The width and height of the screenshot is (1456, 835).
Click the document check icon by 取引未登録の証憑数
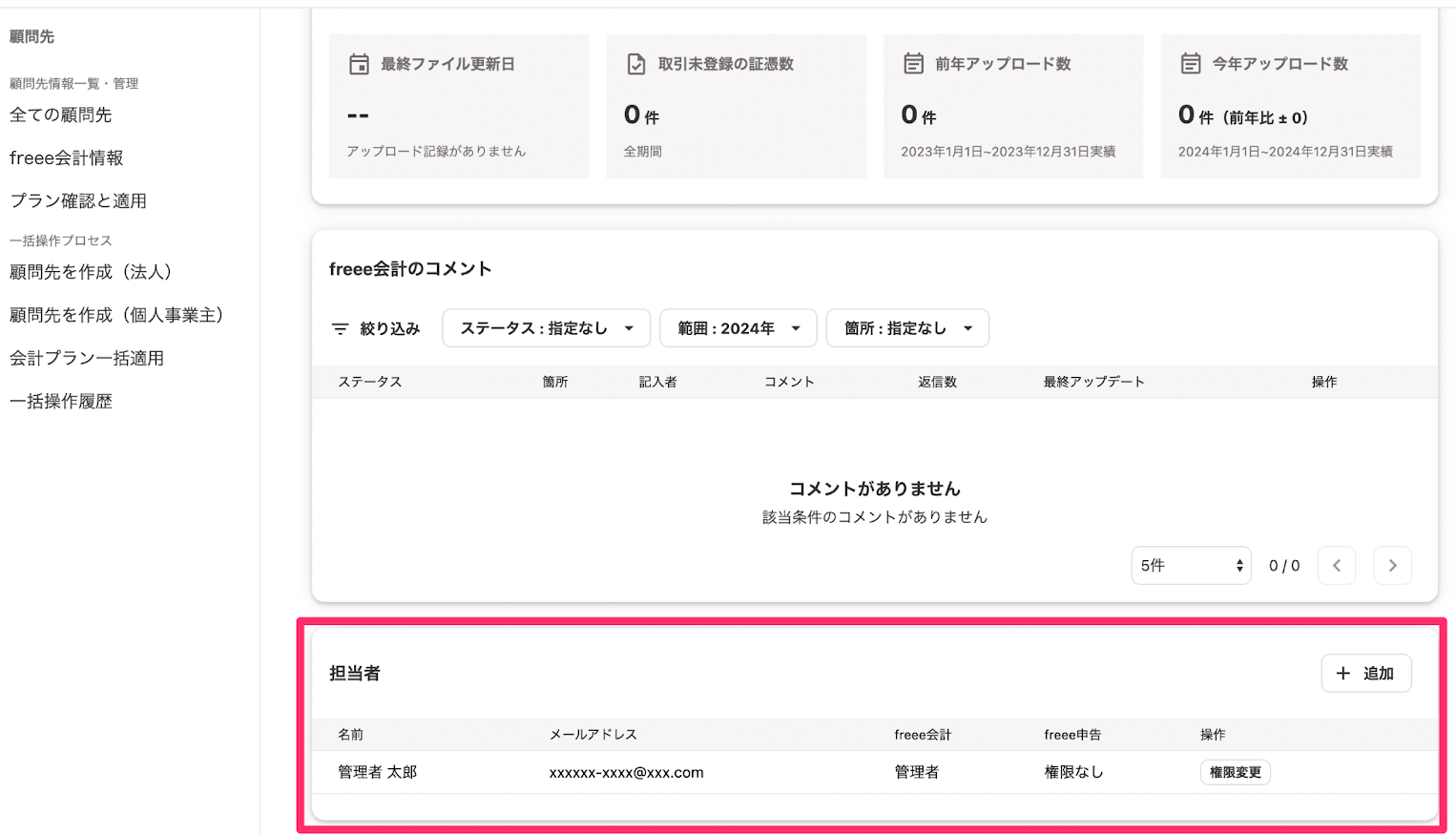pos(635,64)
